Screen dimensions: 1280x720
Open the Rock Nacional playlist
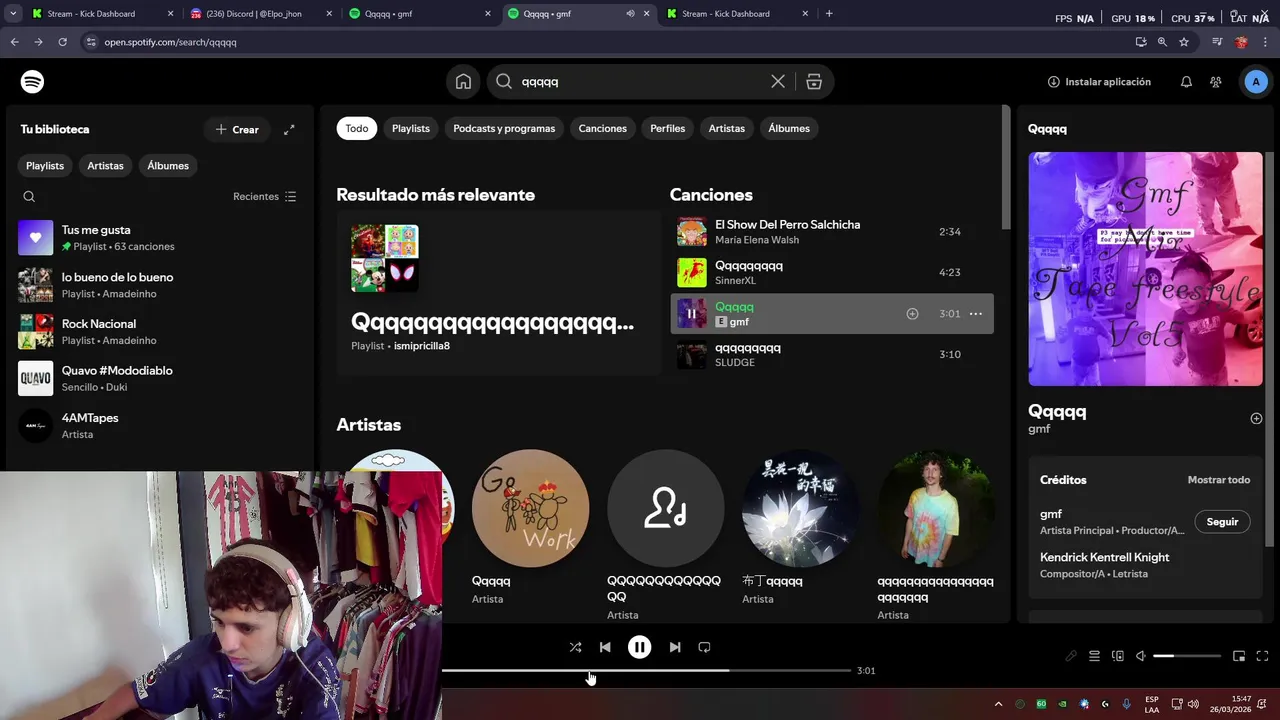point(160,332)
